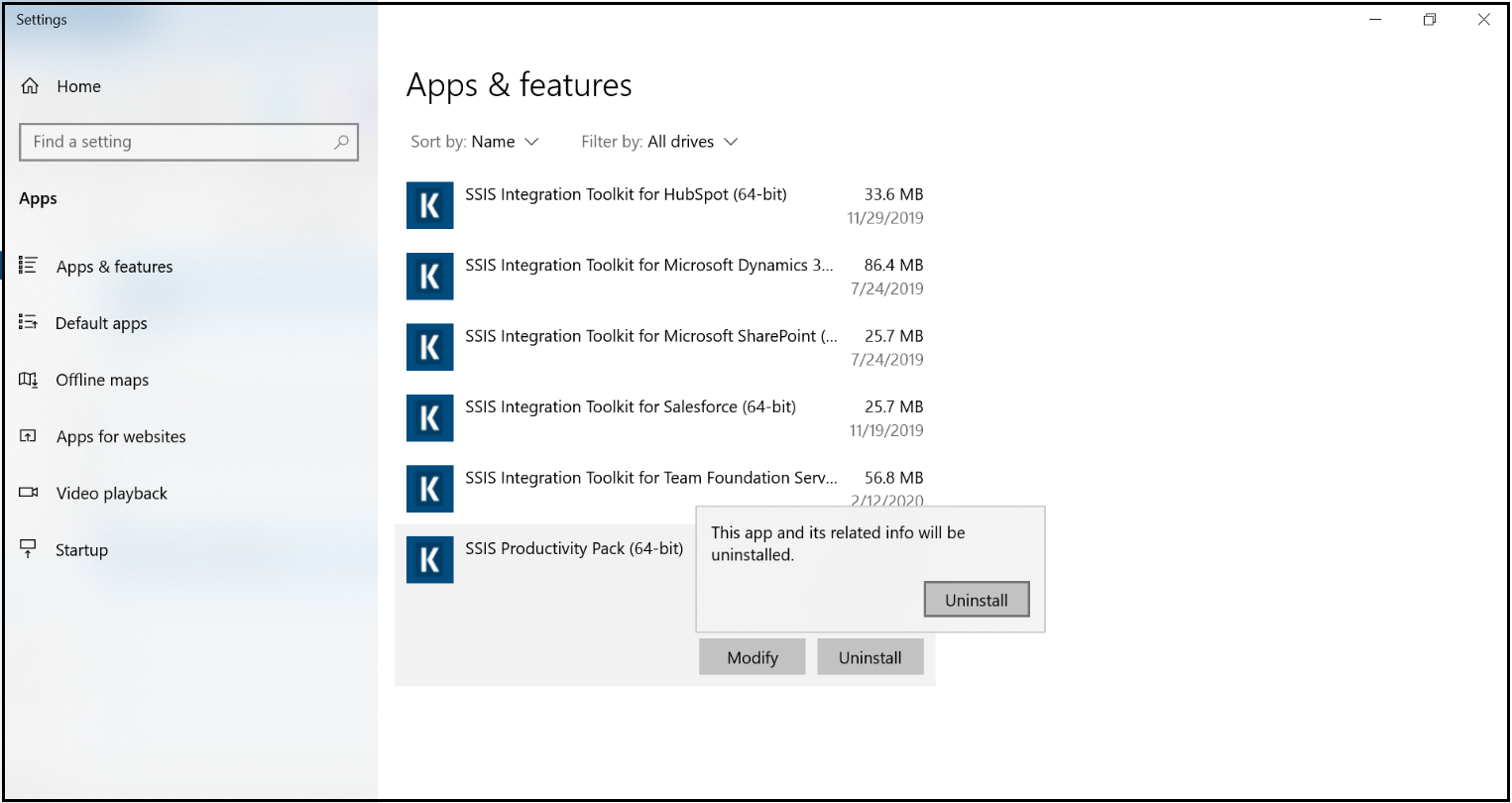Select SSIS Integration Toolkit for Team Foundation

[665, 489]
